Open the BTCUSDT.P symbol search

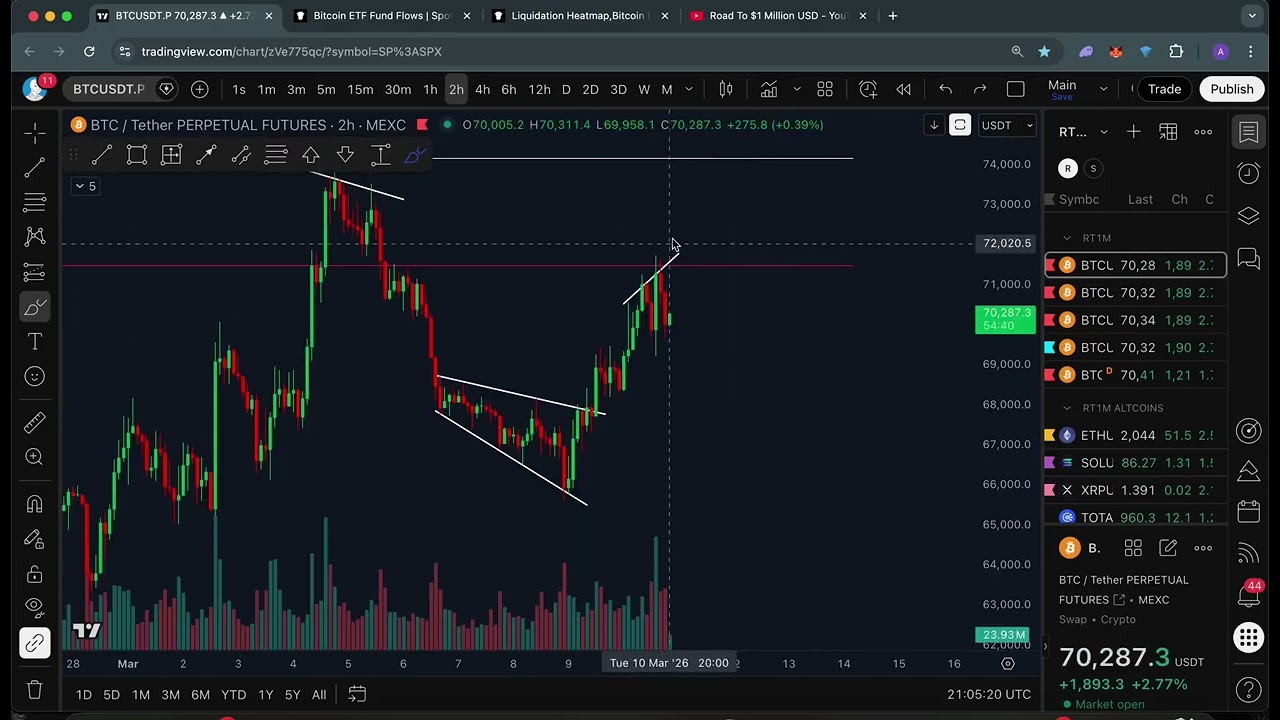108,89
